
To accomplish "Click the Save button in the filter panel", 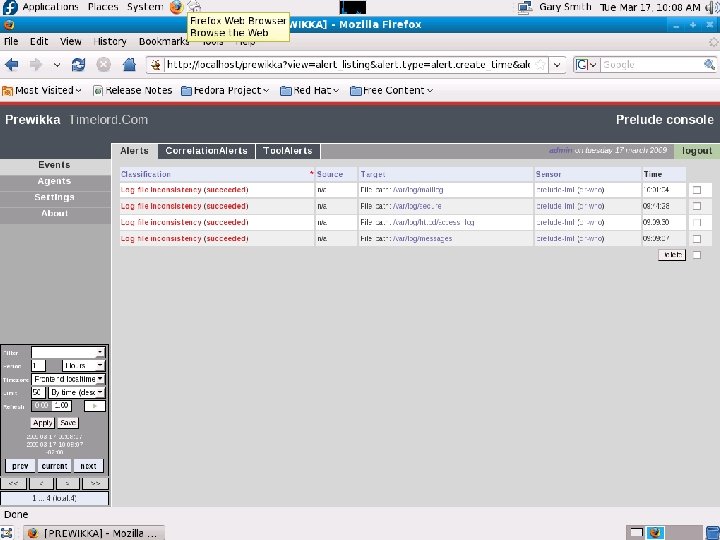I will (x=68, y=422).
